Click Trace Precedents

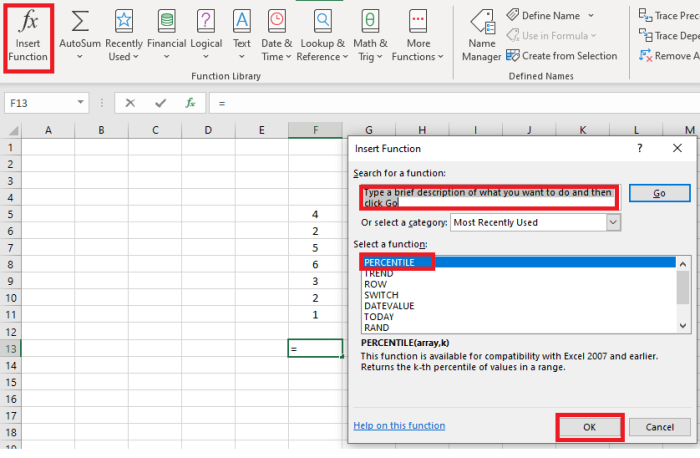[669, 16]
